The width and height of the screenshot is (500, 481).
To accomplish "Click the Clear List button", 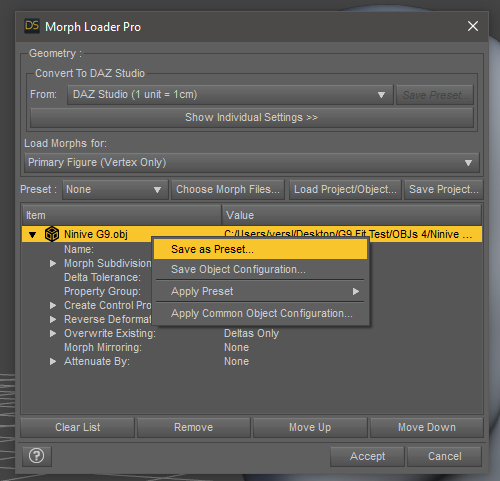I will click(78, 427).
